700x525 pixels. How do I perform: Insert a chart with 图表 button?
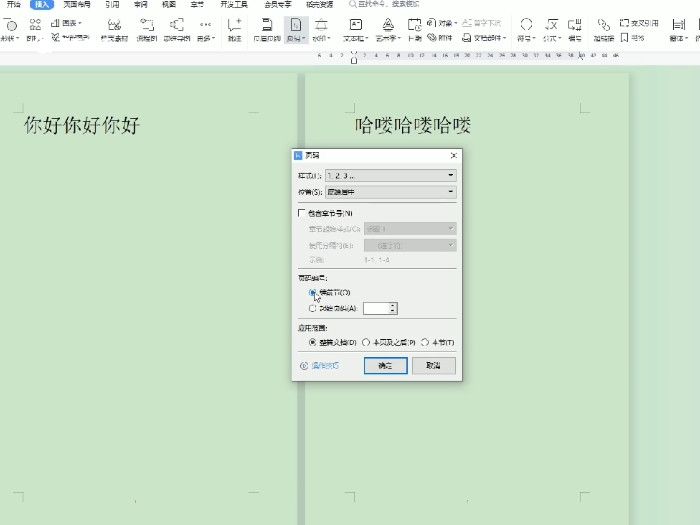pos(66,23)
